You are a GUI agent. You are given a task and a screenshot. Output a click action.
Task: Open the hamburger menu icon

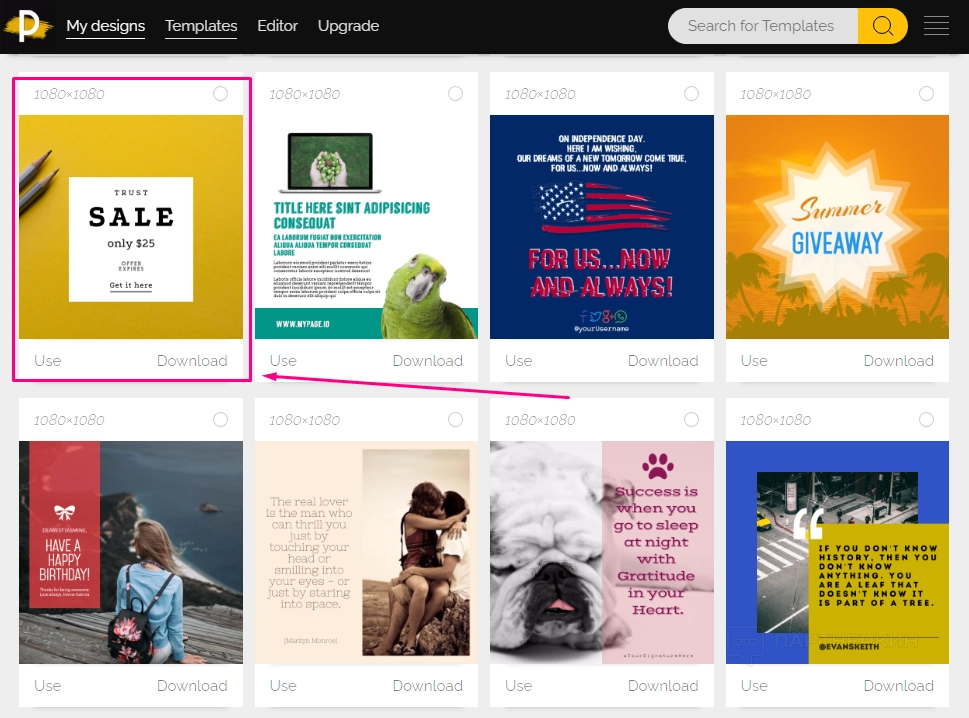[936, 26]
